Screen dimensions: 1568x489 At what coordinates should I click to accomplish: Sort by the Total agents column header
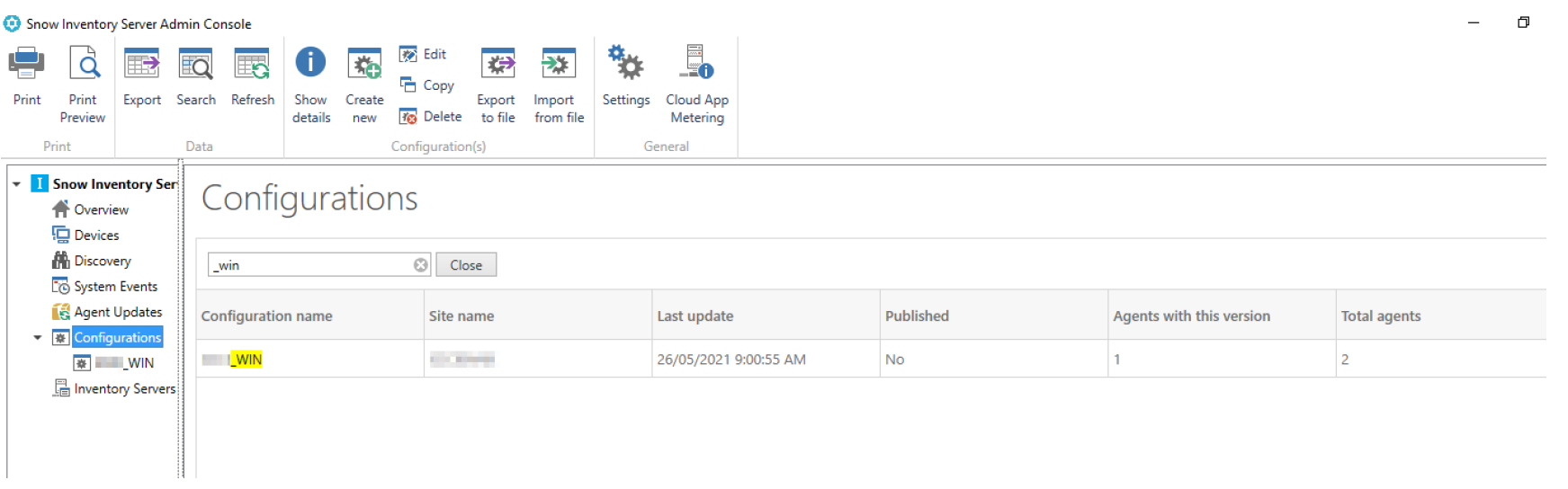(1441, 316)
